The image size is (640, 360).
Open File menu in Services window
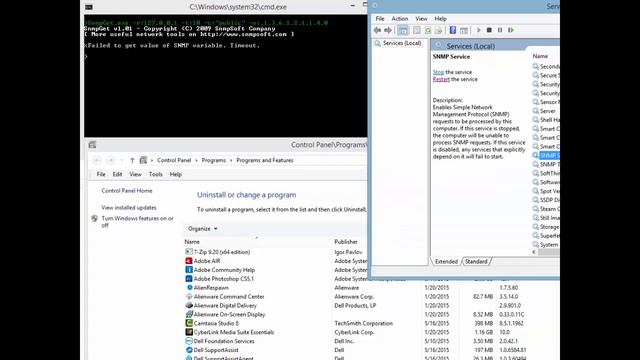point(380,19)
